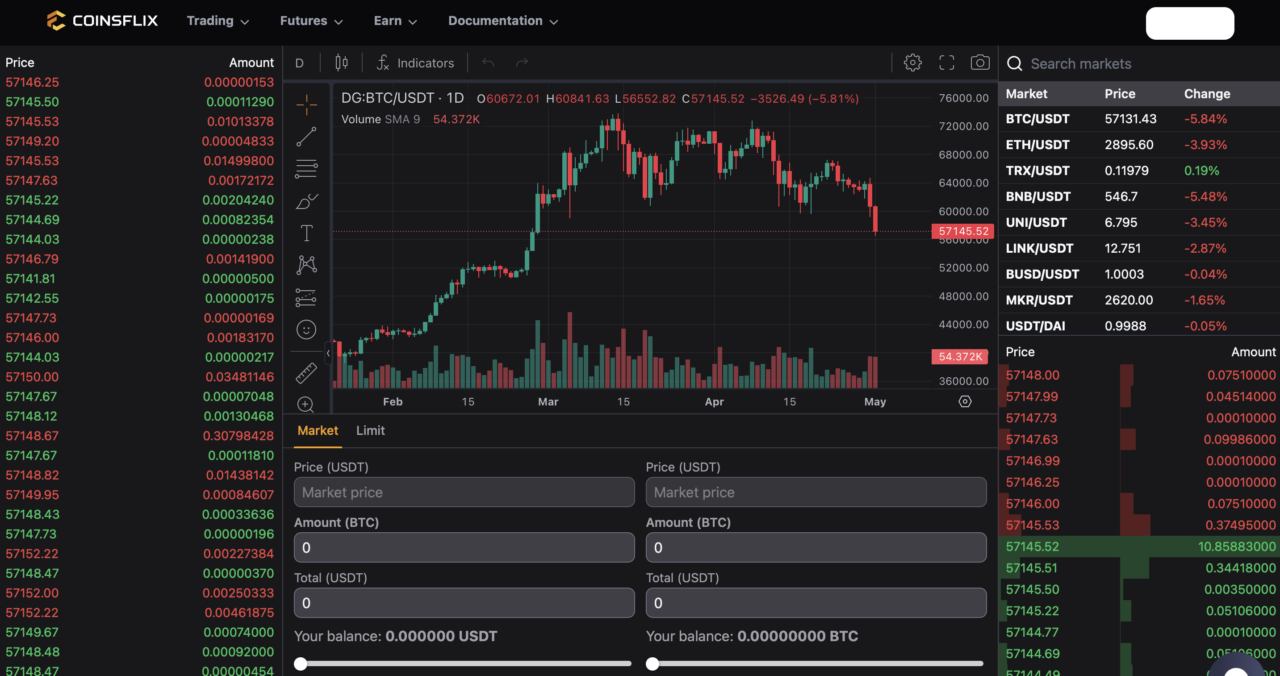Click ask order at price 57148.00
Screen dimensions: 1280x676
click(x=1139, y=375)
